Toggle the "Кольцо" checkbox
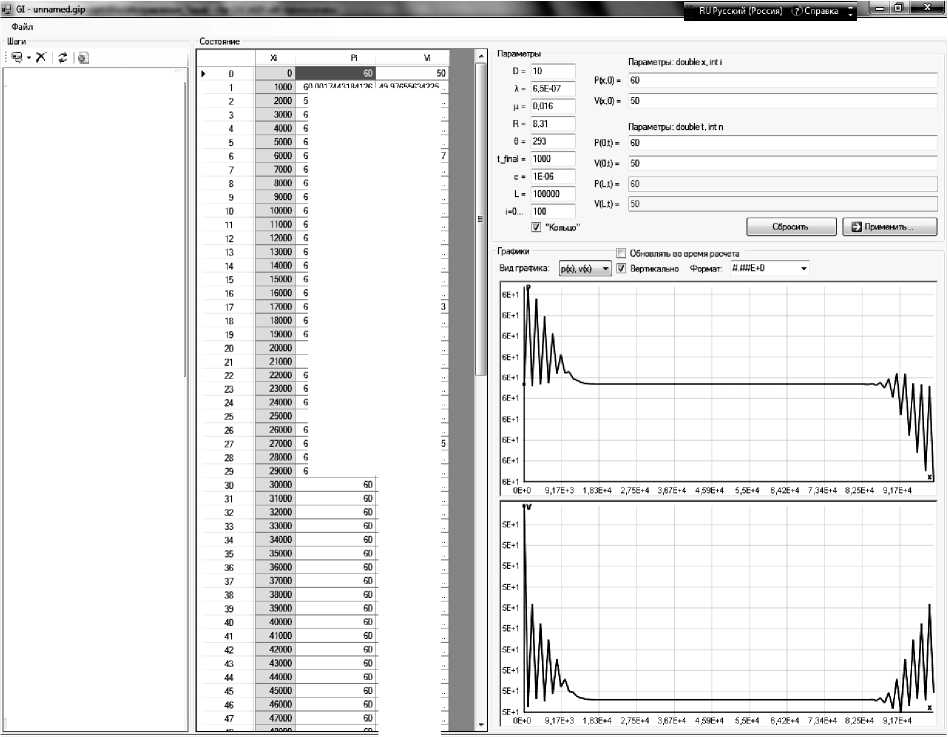Viewport: 948px width, 737px height. click(x=537, y=228)
